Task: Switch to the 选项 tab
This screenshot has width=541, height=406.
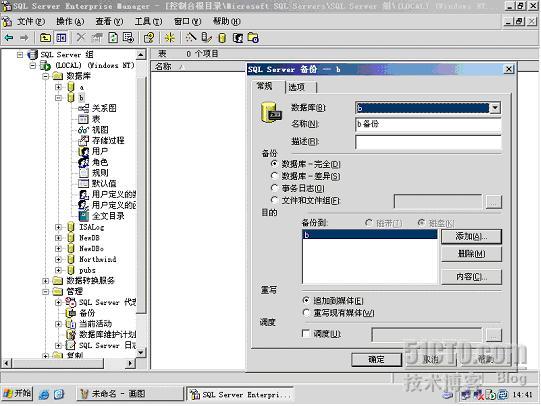Action: click(x=300, y=87)
